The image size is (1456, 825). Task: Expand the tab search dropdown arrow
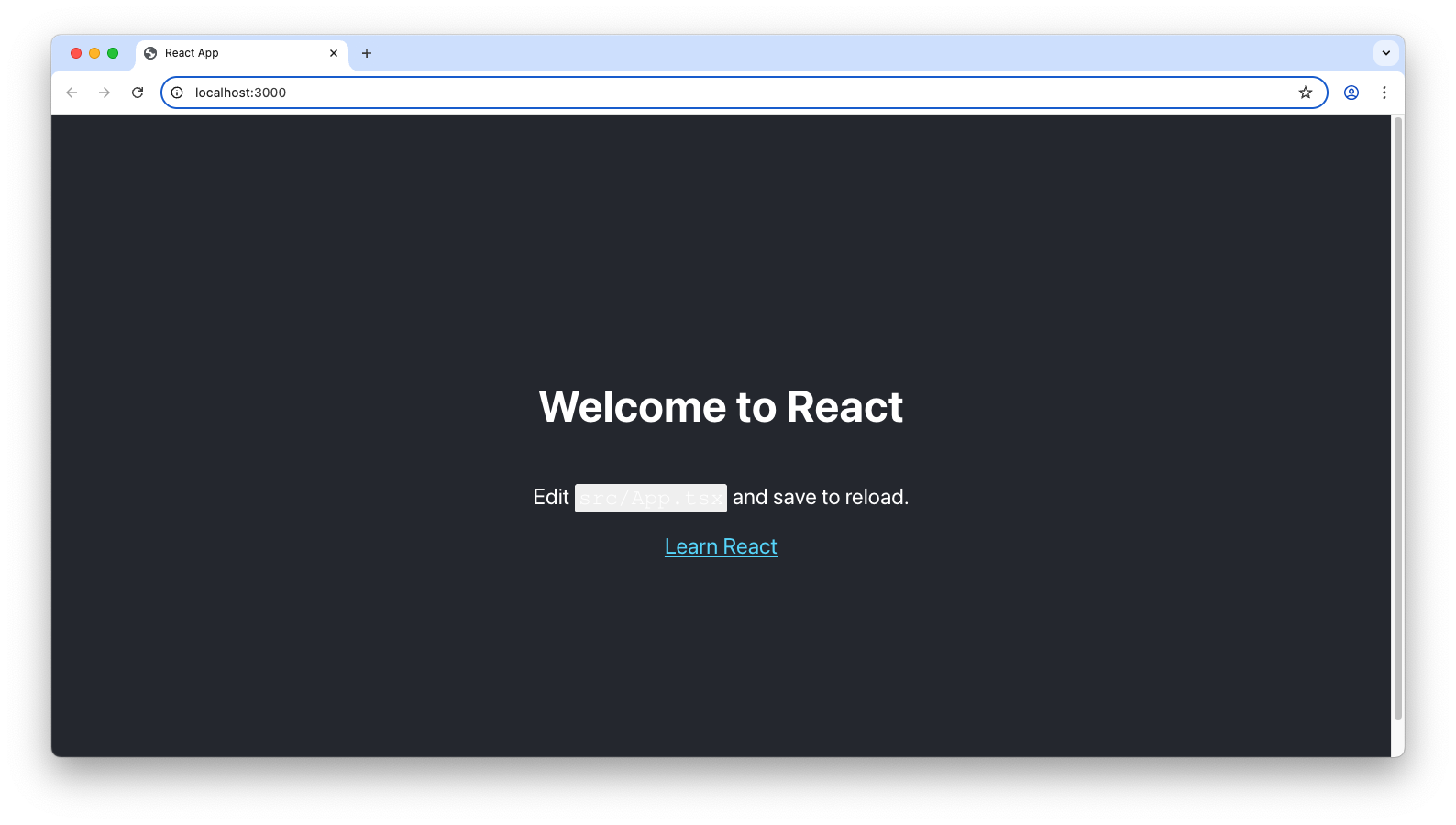(x=1386, y=53)
